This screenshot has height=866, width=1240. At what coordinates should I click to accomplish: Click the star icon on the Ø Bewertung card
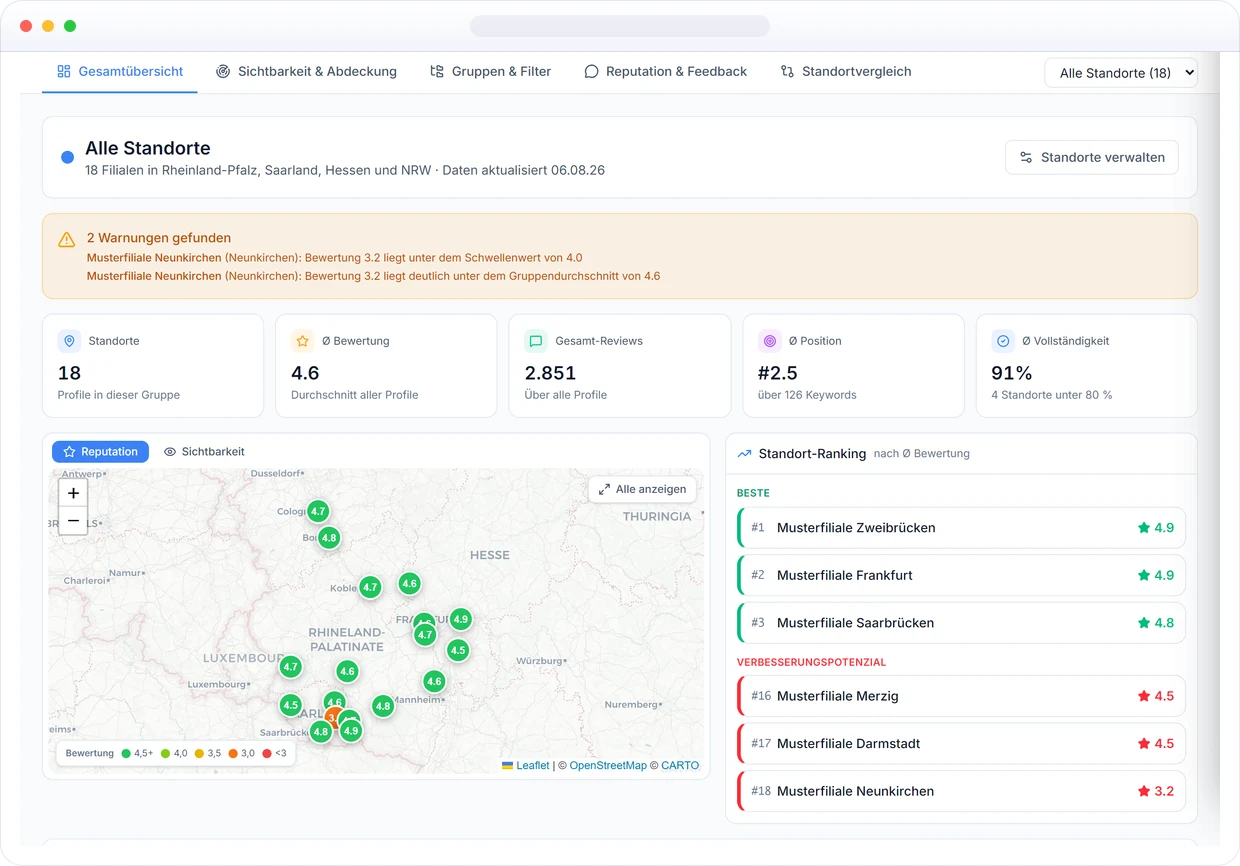pyautogui.click(x=303, y=341)
